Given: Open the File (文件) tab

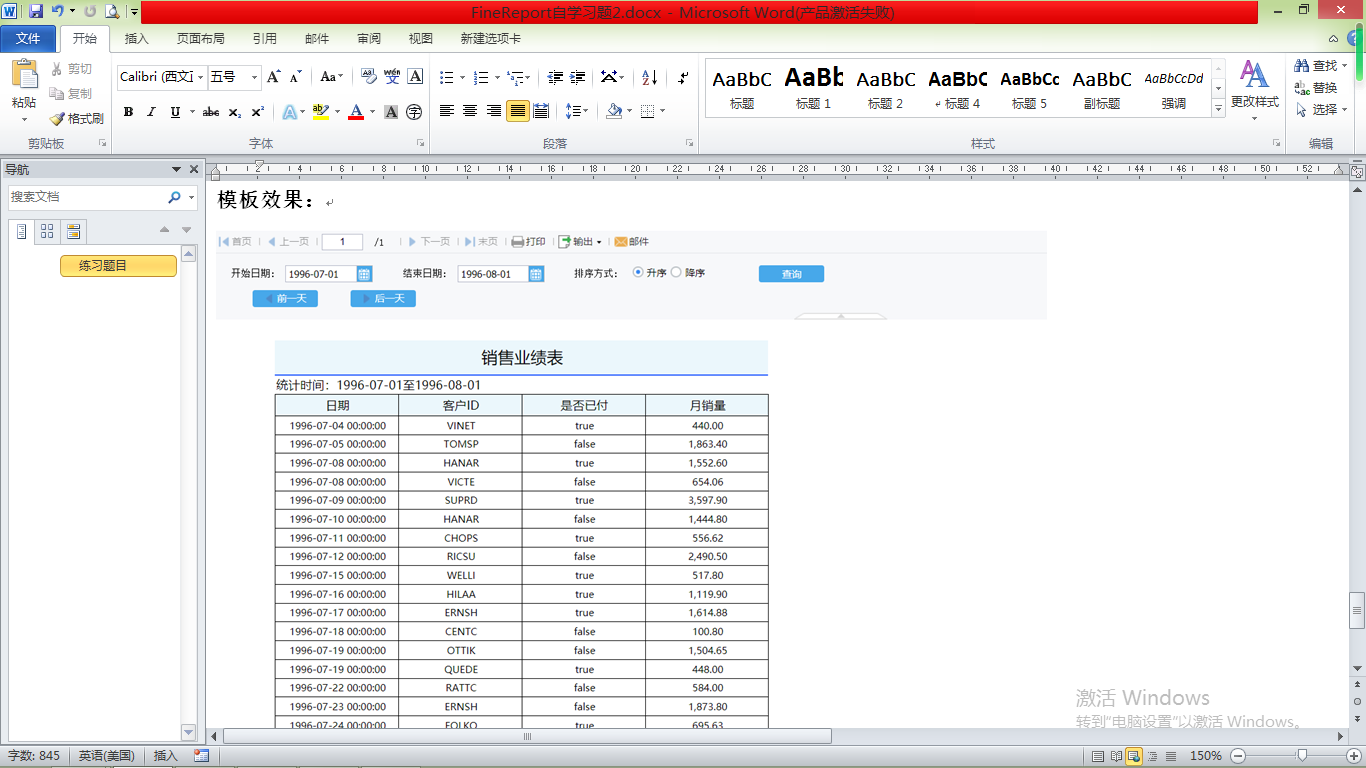Looking at the screenshot, I should (x=28, y=38).
